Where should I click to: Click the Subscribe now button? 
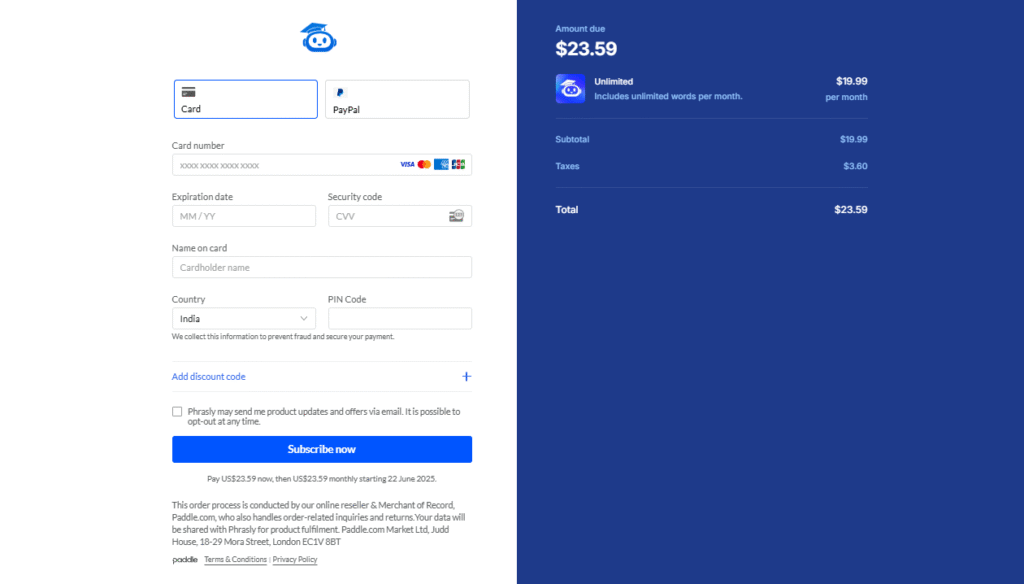[322, 449]
